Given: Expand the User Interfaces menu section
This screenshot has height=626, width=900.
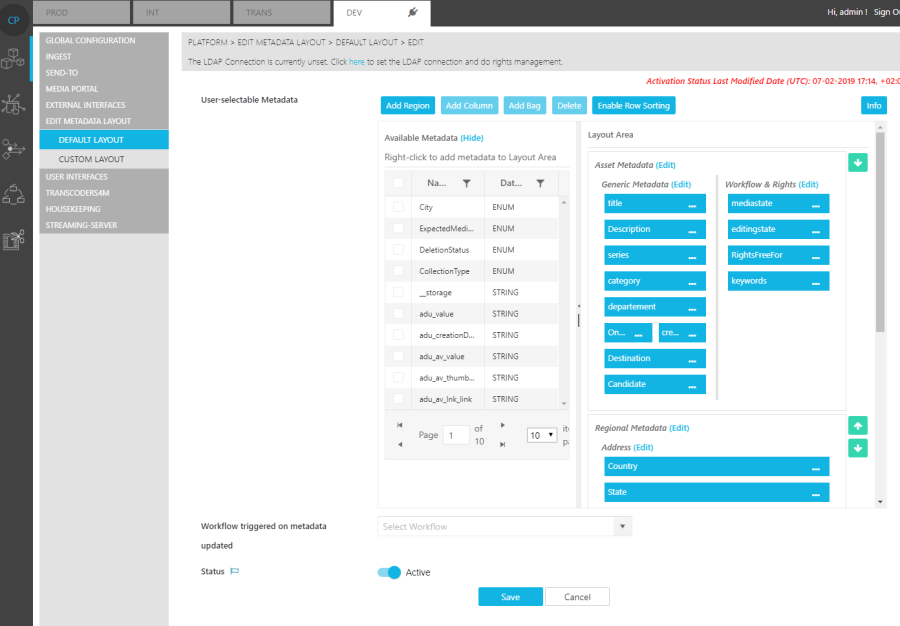Looking at the screenshot, I should tap(76, 177).
